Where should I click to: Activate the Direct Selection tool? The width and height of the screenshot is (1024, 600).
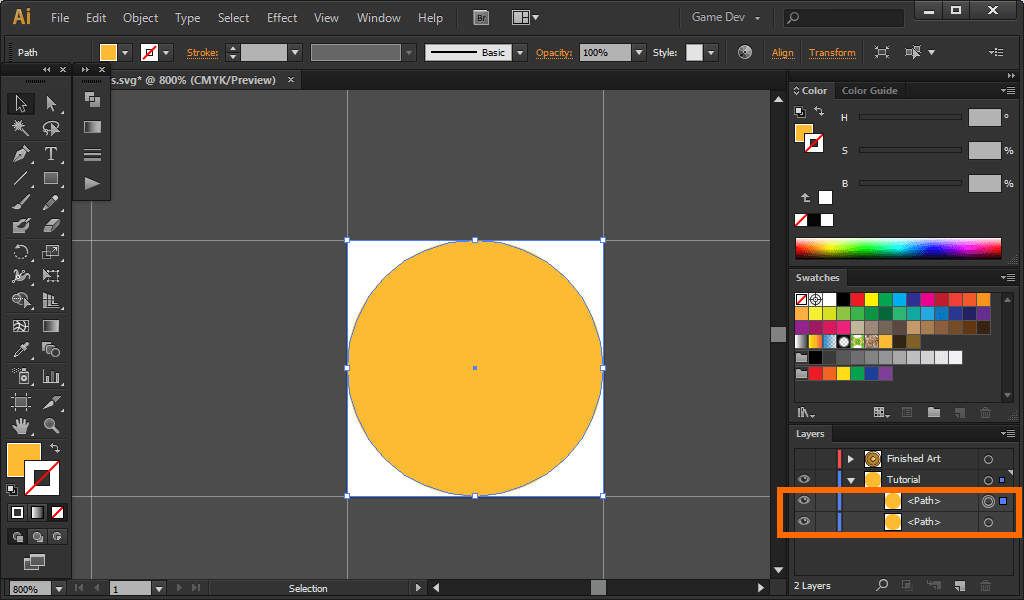[x=51, y=104]
